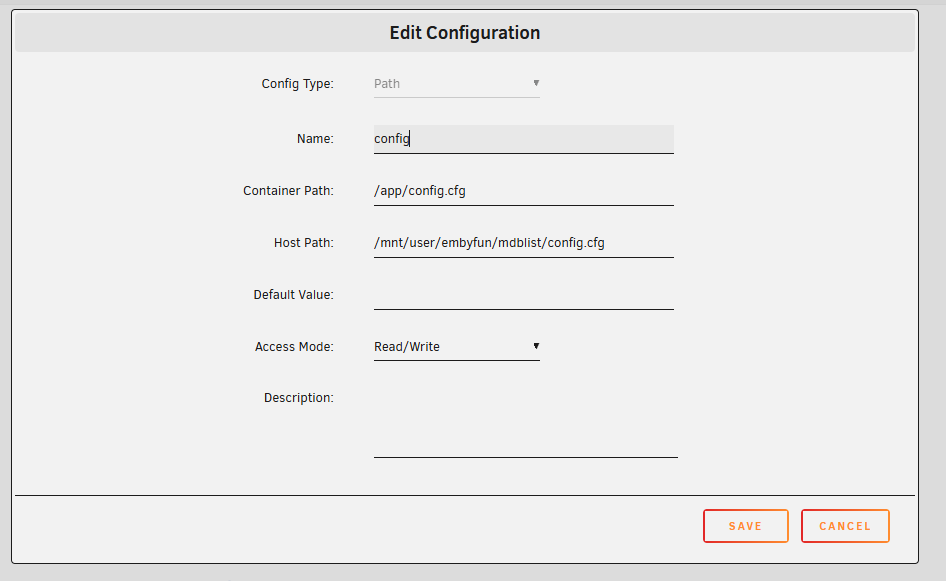Click the empty Default Value field
946x581 pixels.
point(523,295)
